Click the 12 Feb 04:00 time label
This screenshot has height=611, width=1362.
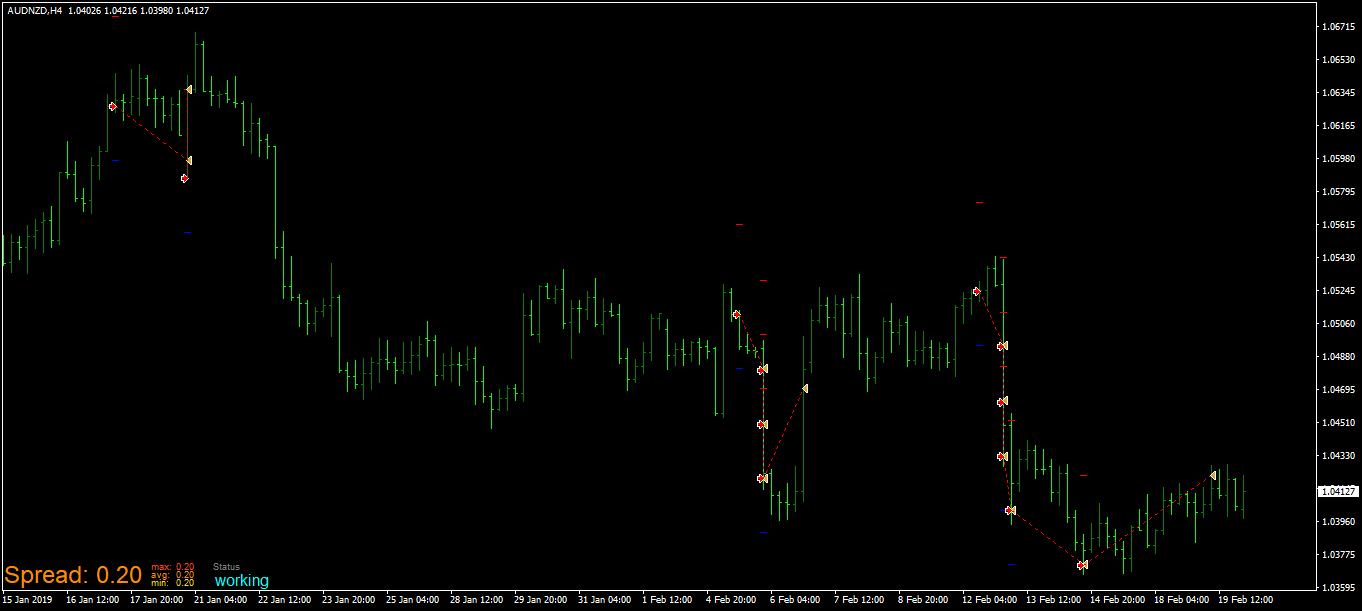989,600
